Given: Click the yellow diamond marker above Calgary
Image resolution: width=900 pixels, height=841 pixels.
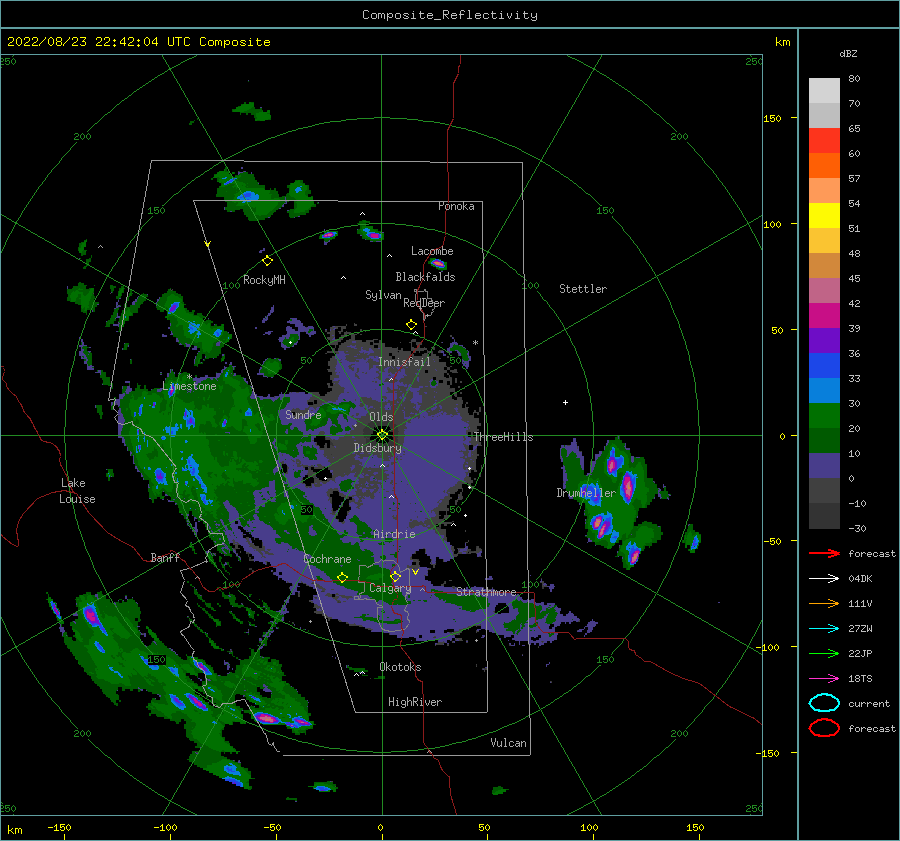Looking at the screenshot, I should 395,576.
